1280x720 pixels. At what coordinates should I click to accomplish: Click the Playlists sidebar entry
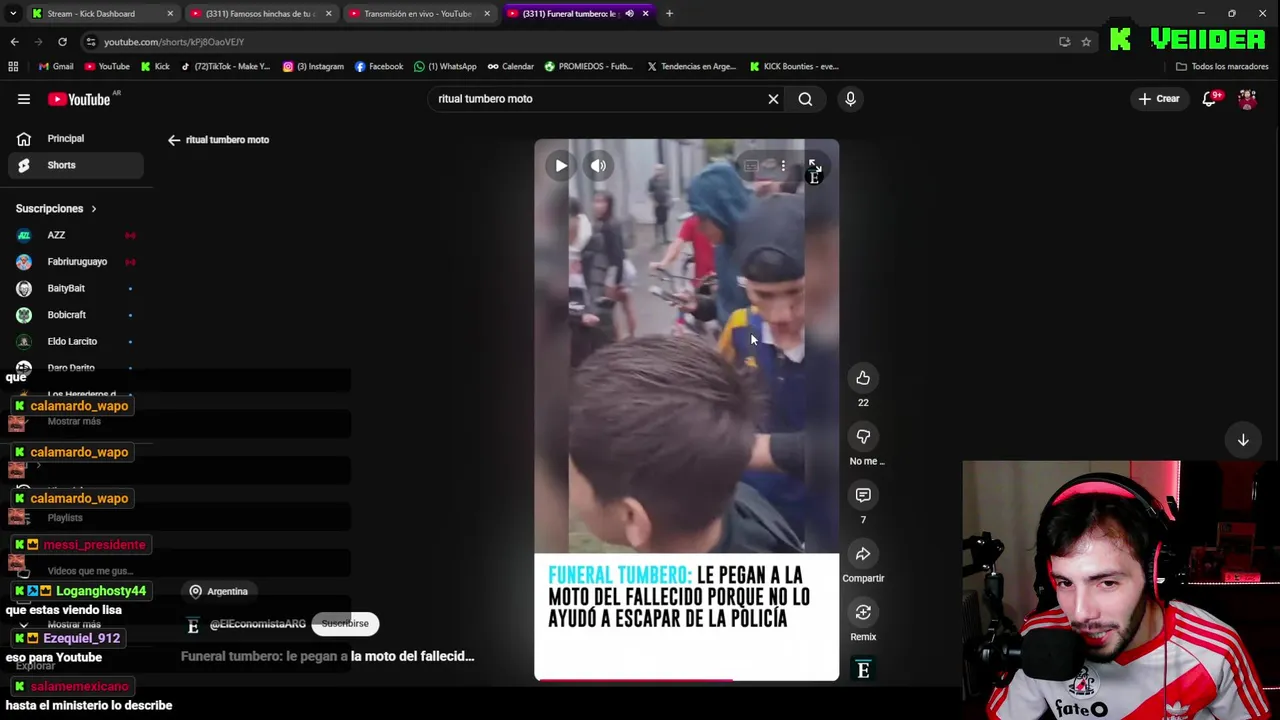click(x=65, y=518)
